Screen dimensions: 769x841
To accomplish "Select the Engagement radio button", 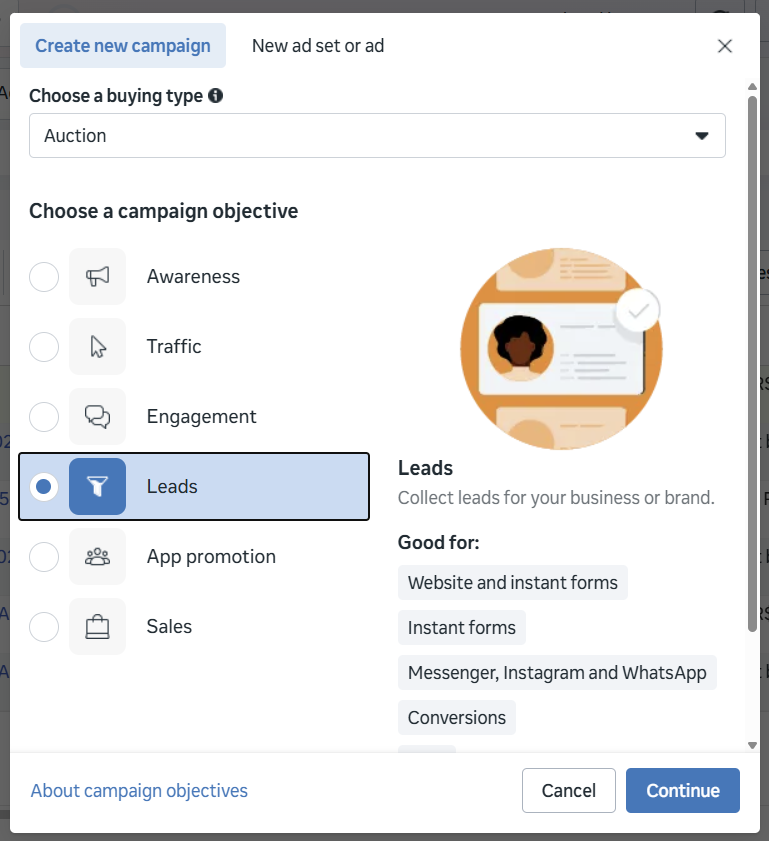I will point(44,417).
